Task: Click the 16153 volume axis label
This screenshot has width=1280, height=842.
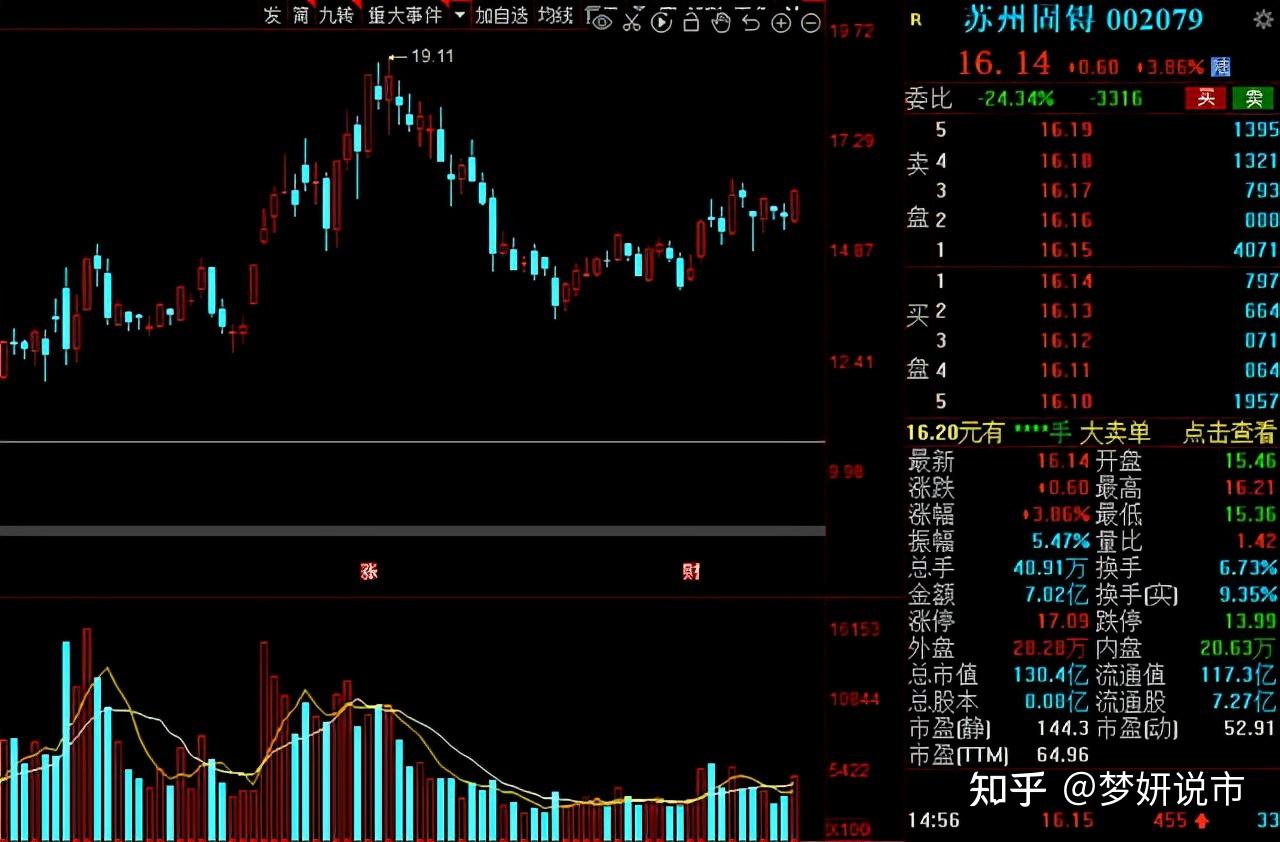Action: pos(855,629)
